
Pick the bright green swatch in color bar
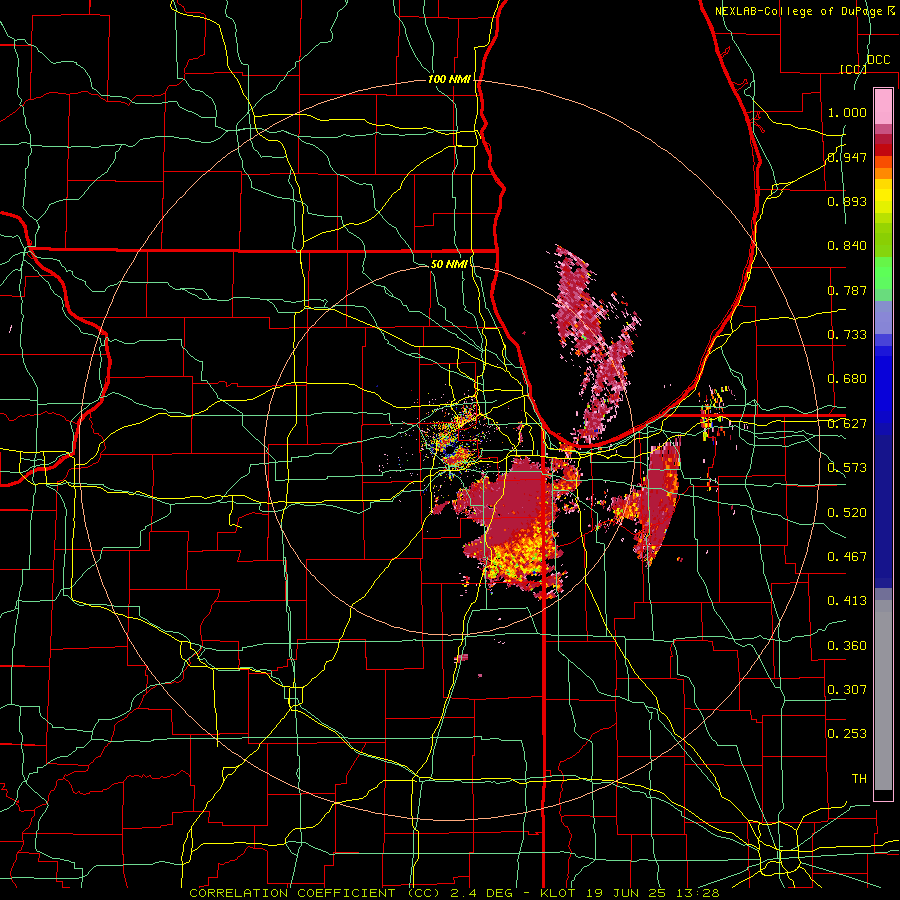pyautogui.click(x=883, y=273)
